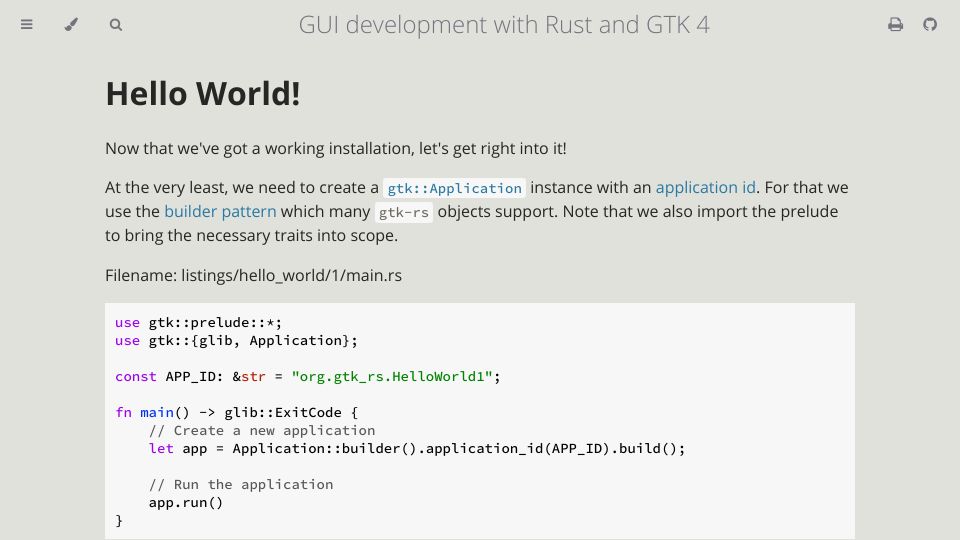Click the comment Create a new application

[x=262, y=430]
